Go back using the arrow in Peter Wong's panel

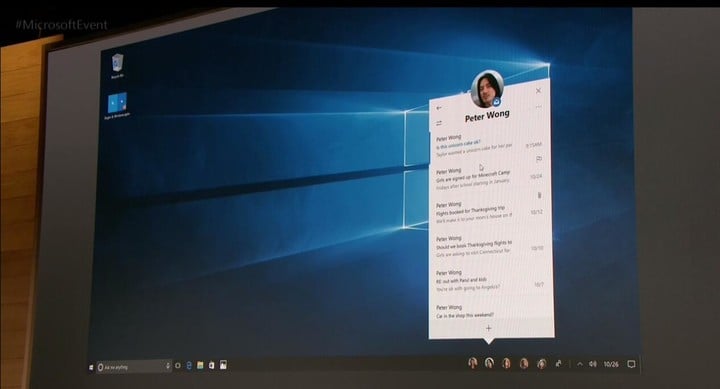pyautogui.click(x=439, y=108)
